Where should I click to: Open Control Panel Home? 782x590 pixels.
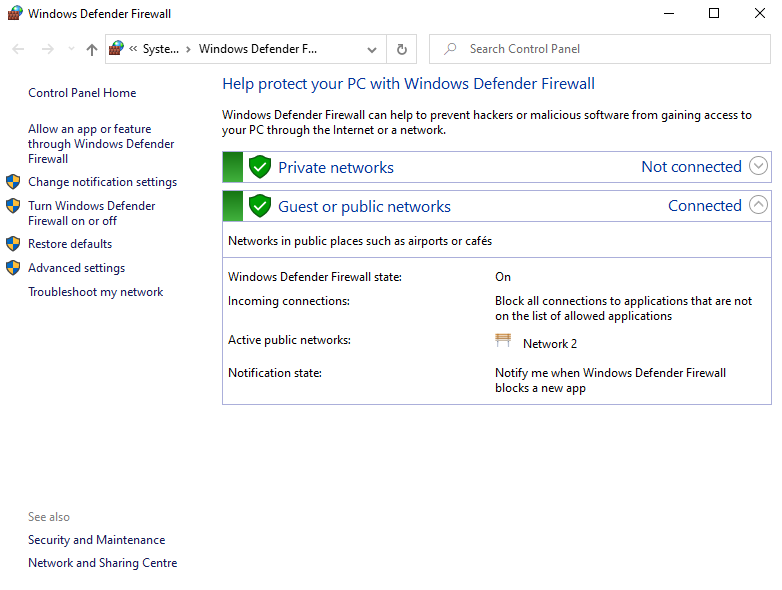pos(82,93)
